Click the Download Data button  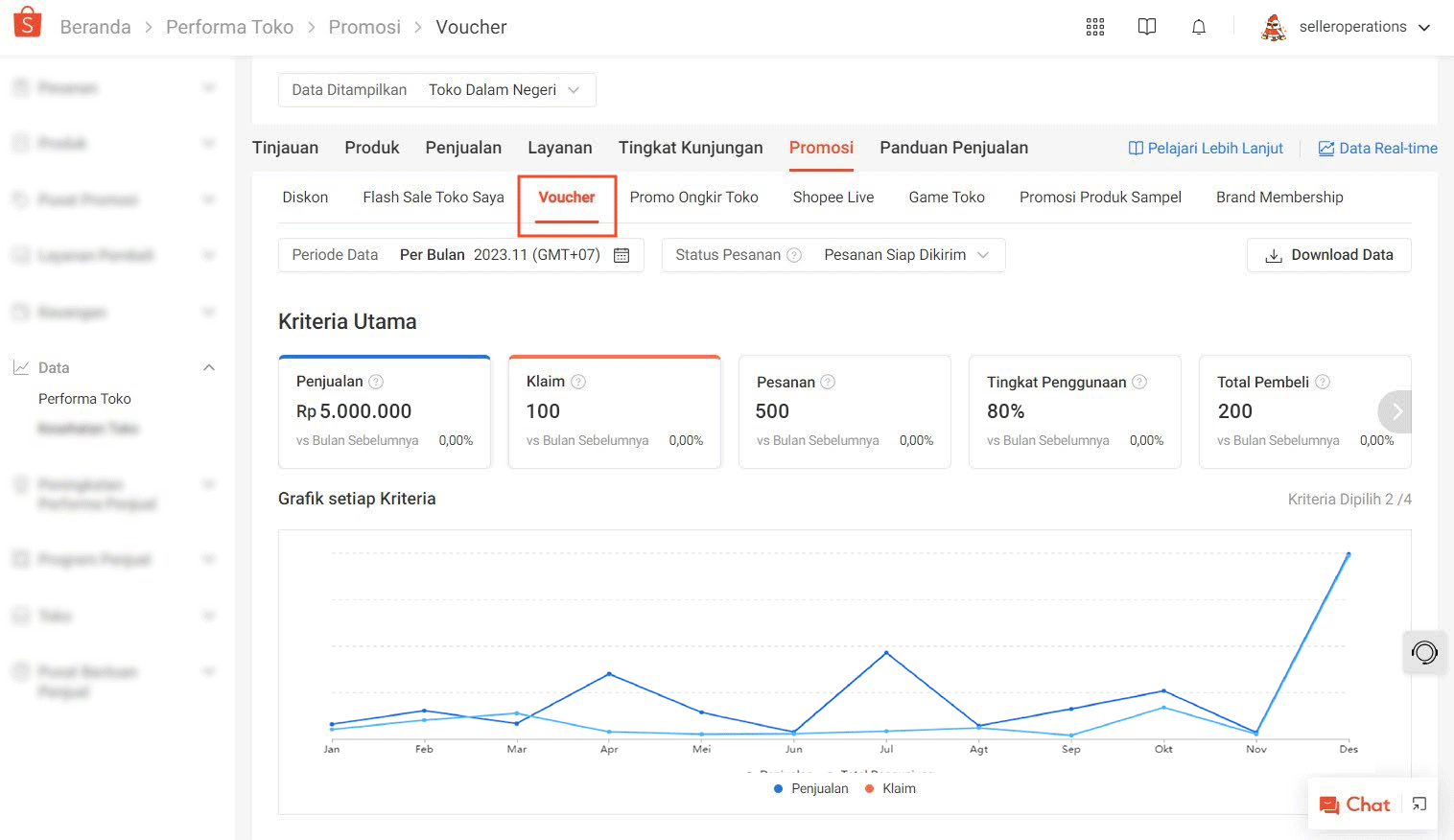tap(1328, 255)
